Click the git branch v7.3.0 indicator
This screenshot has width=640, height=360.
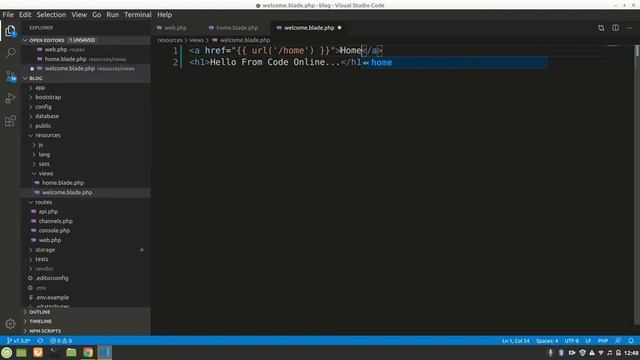click(x=18, y=340)
